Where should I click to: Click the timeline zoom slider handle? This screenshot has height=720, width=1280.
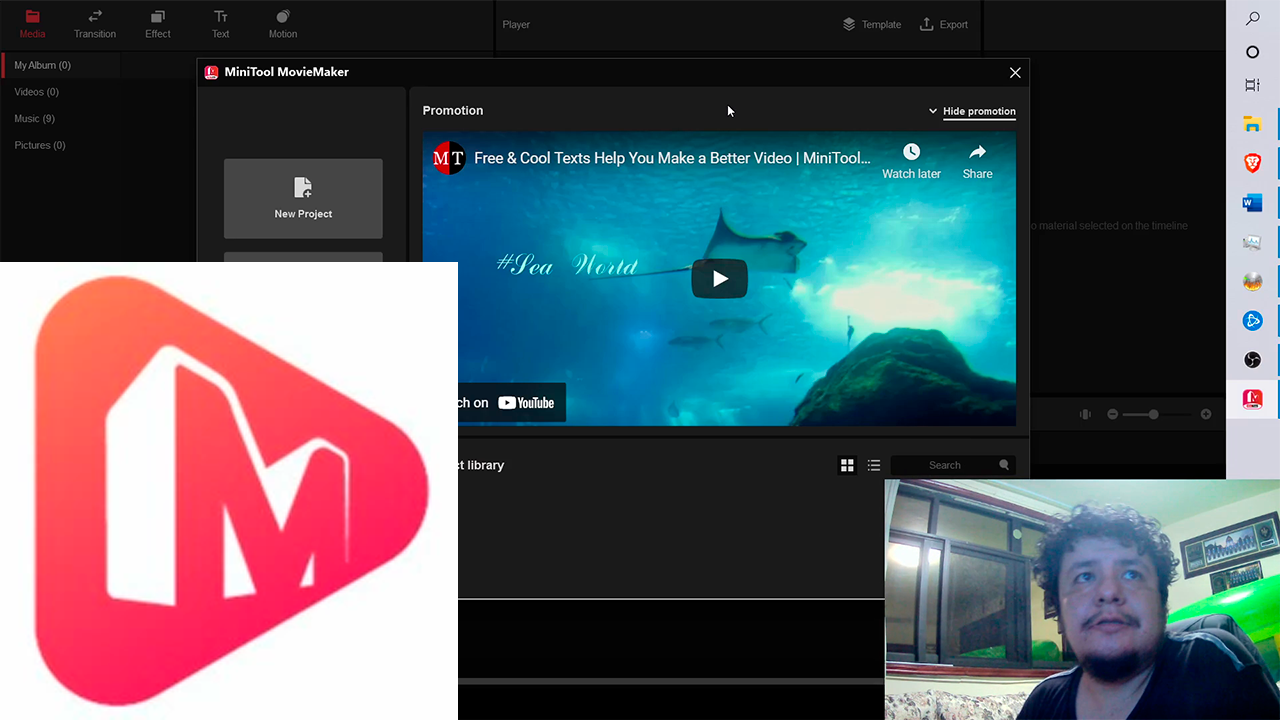click(x=1153, y=414)
